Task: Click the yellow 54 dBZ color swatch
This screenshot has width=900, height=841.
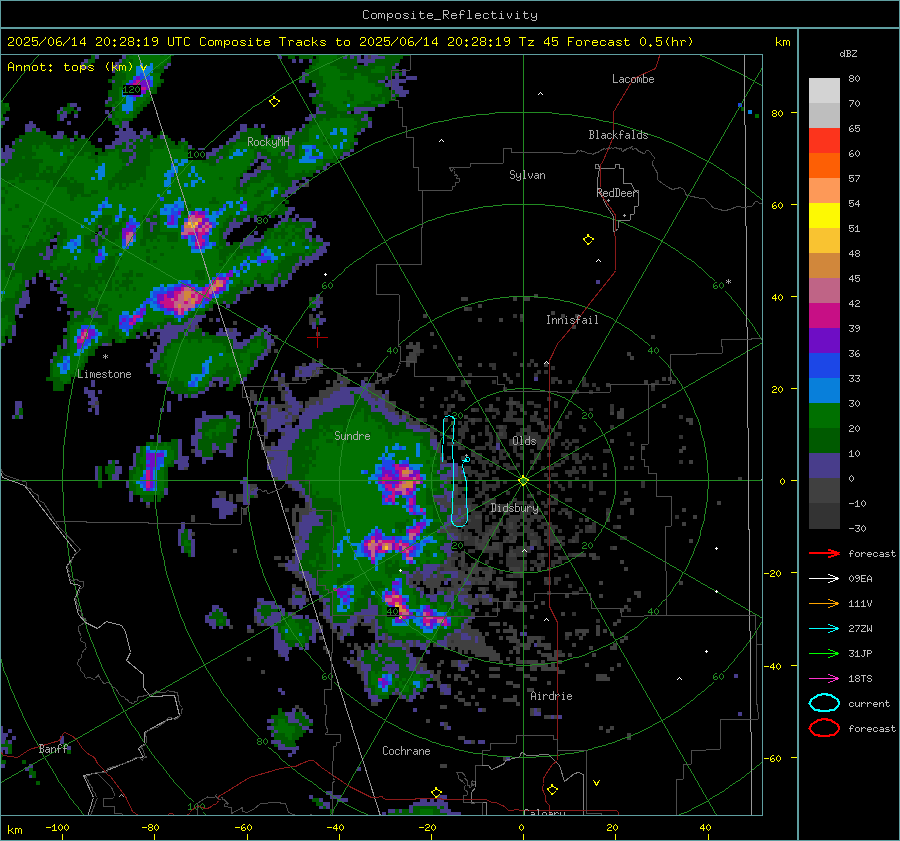Action: coord(824,215)
